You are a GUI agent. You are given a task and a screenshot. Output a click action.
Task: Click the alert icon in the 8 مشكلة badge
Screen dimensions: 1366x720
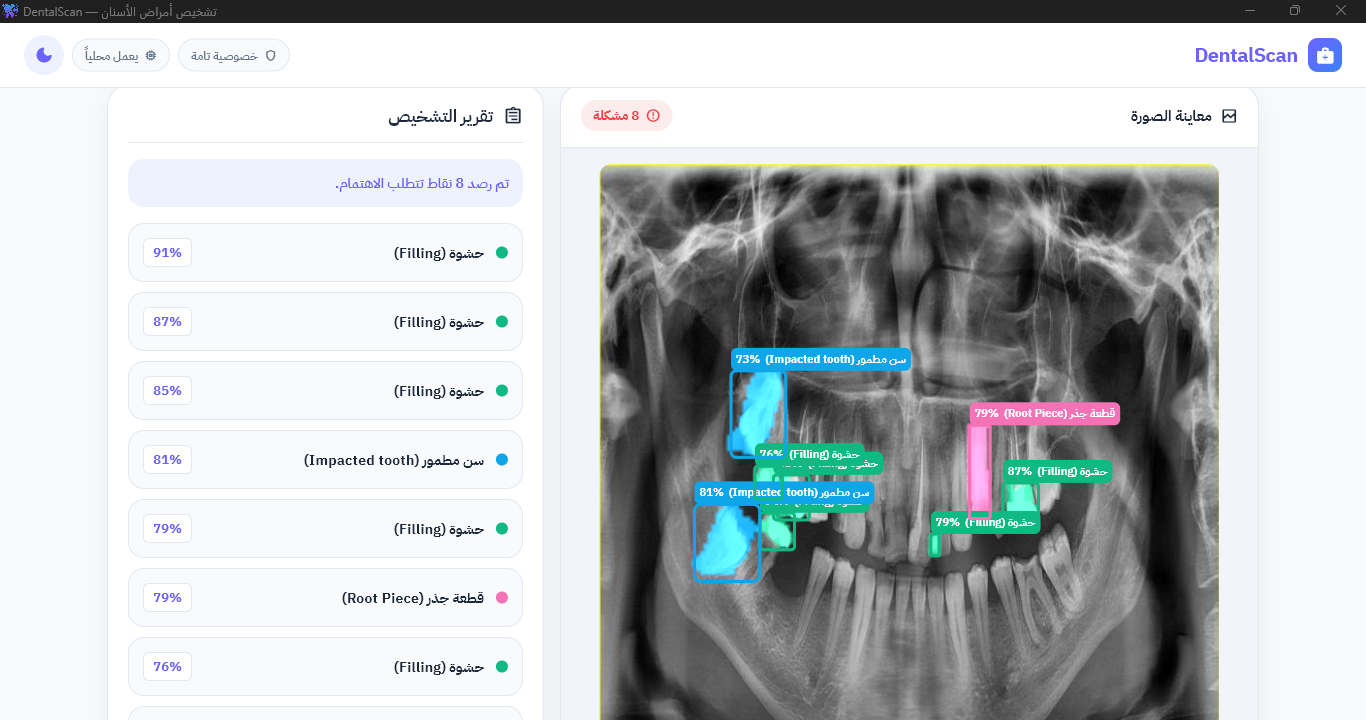[x=653, y=116]
